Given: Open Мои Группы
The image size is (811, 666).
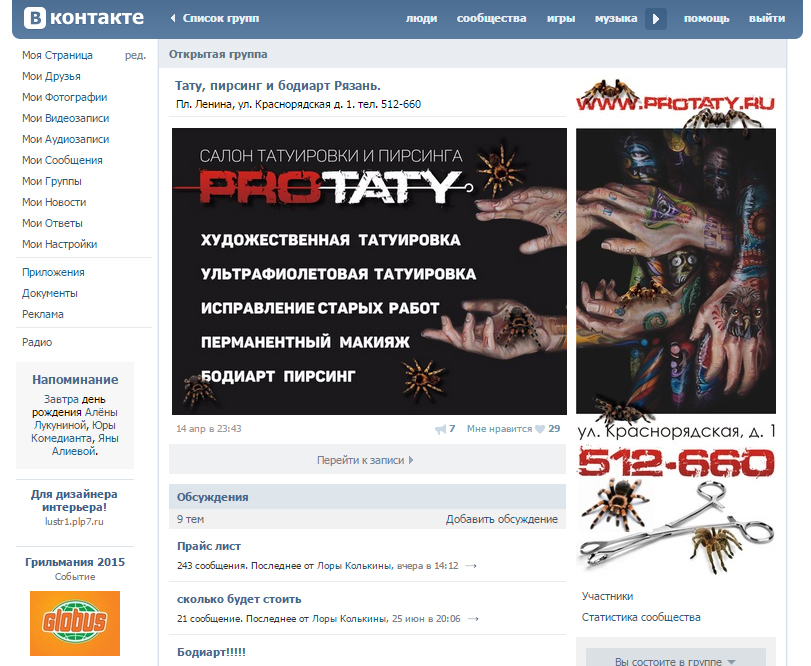Looking at the screenshot, I should point(52,181).
